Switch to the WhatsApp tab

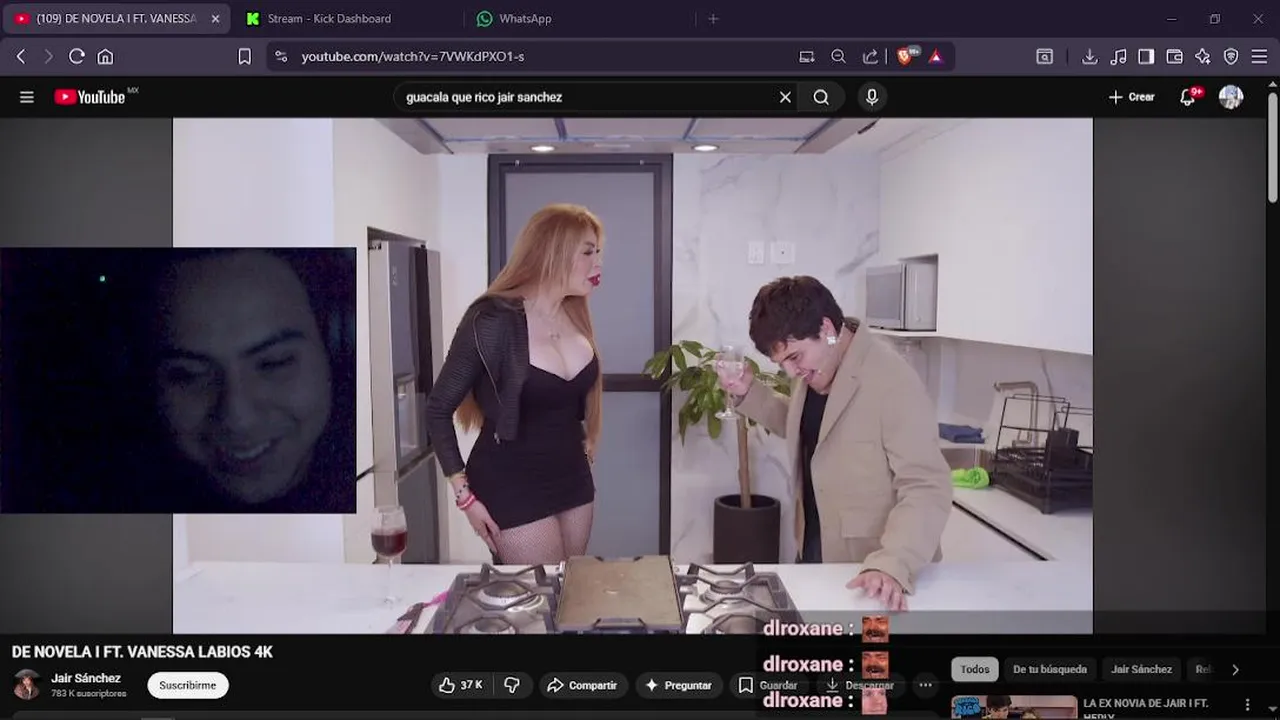click(x=525, y=19)
